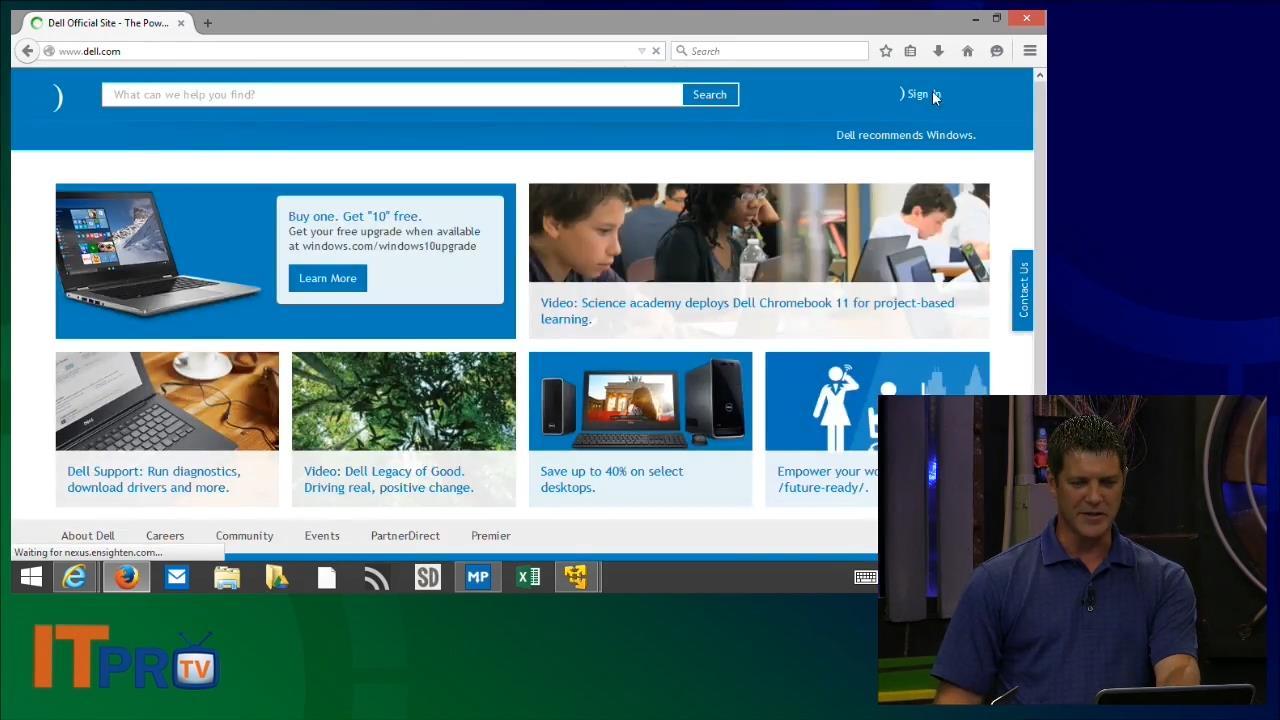Viewport: 1280px width, 720px height.
Task: Switch to Firefox in the taskbar
Action: [x=126, y=577]
